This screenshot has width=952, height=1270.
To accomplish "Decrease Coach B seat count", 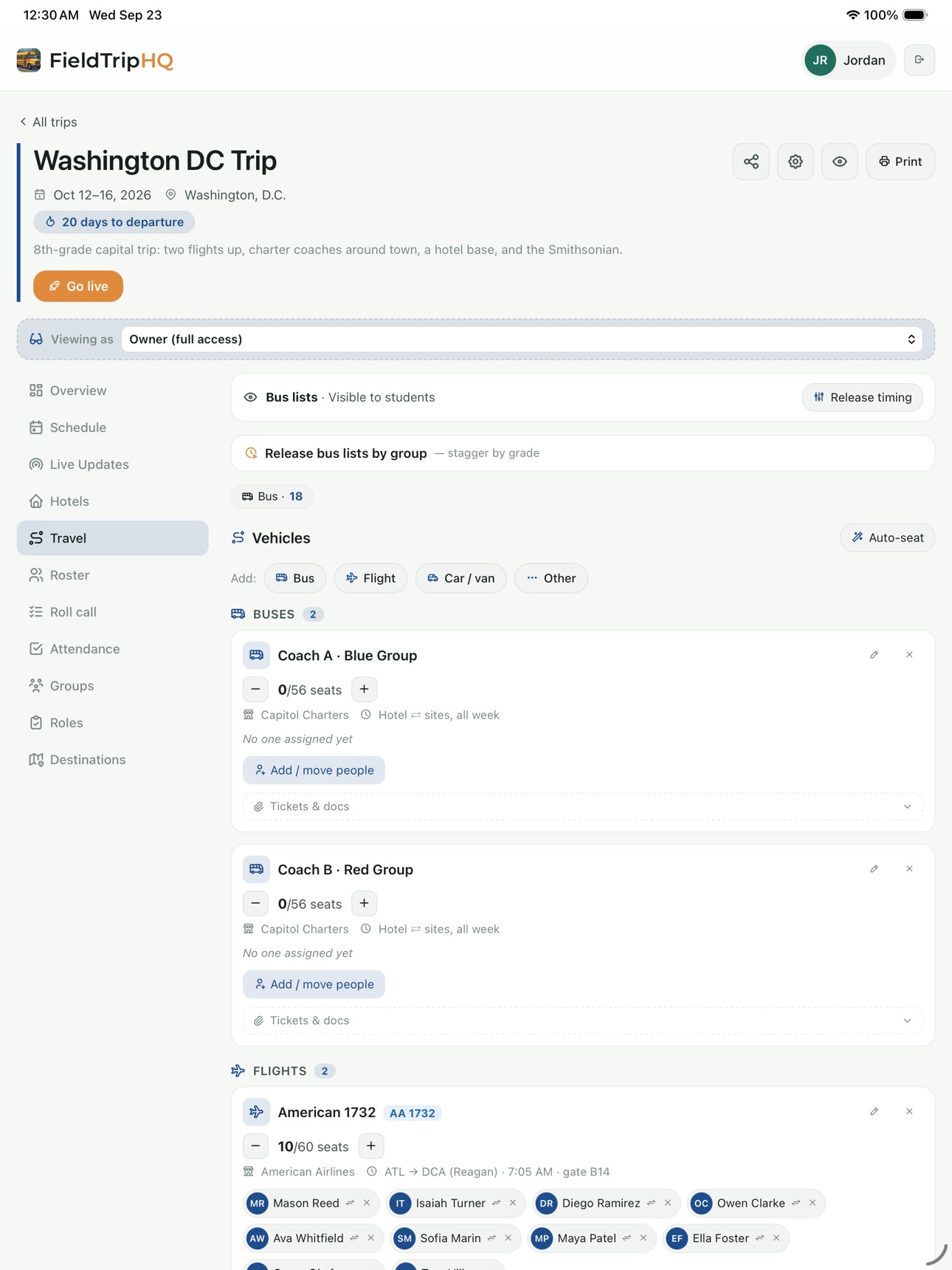I will pos(256,904).
